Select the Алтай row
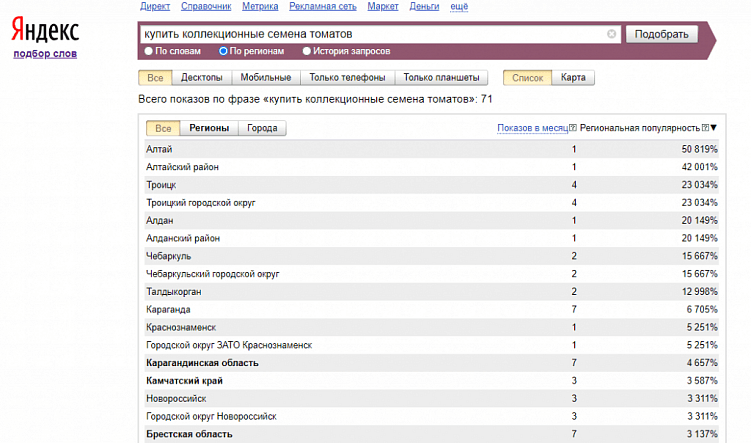This screenshot has height=443, width=751. [432, 149]
